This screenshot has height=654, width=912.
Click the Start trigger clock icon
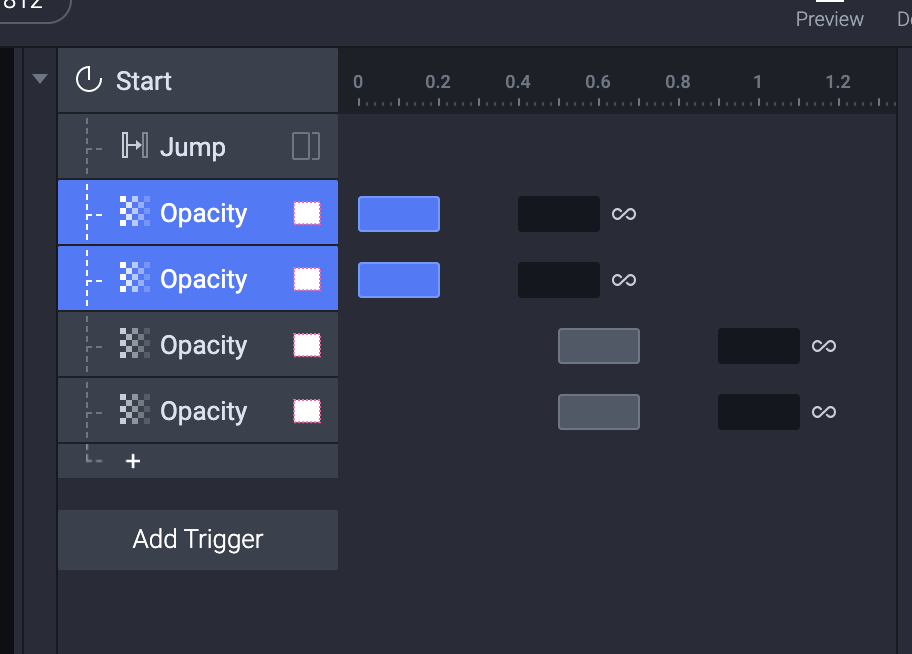(90, 80)
